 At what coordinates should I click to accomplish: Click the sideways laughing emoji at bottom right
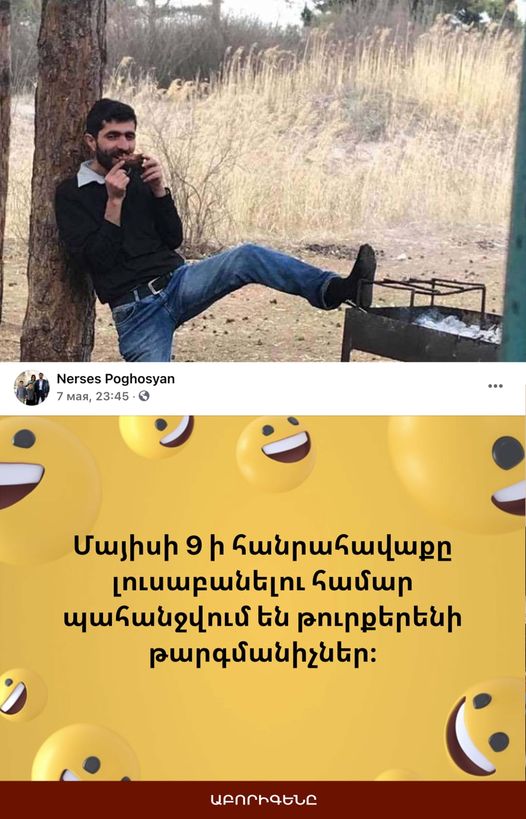485,729
